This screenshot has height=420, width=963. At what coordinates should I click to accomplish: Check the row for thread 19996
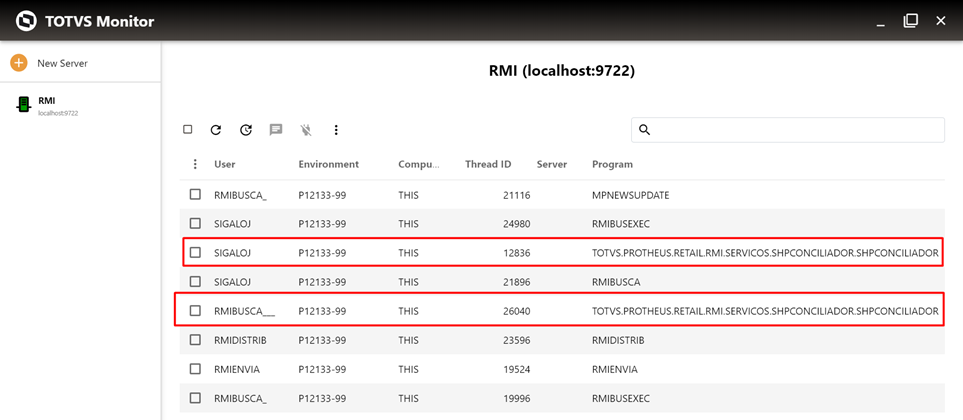click(x=195, y=398)
